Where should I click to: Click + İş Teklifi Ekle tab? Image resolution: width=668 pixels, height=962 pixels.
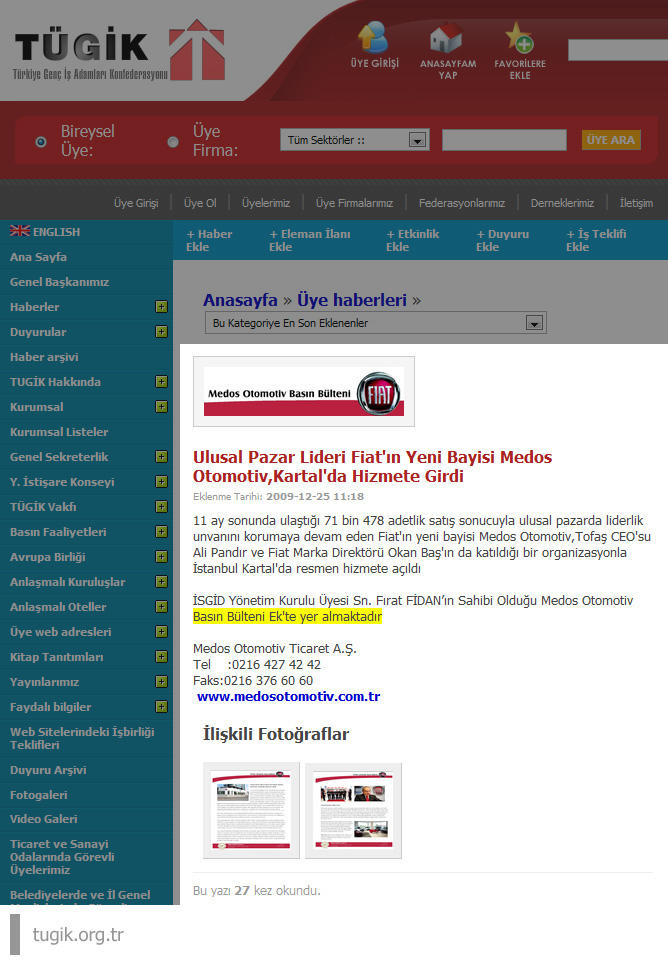(x=596, y=240)
